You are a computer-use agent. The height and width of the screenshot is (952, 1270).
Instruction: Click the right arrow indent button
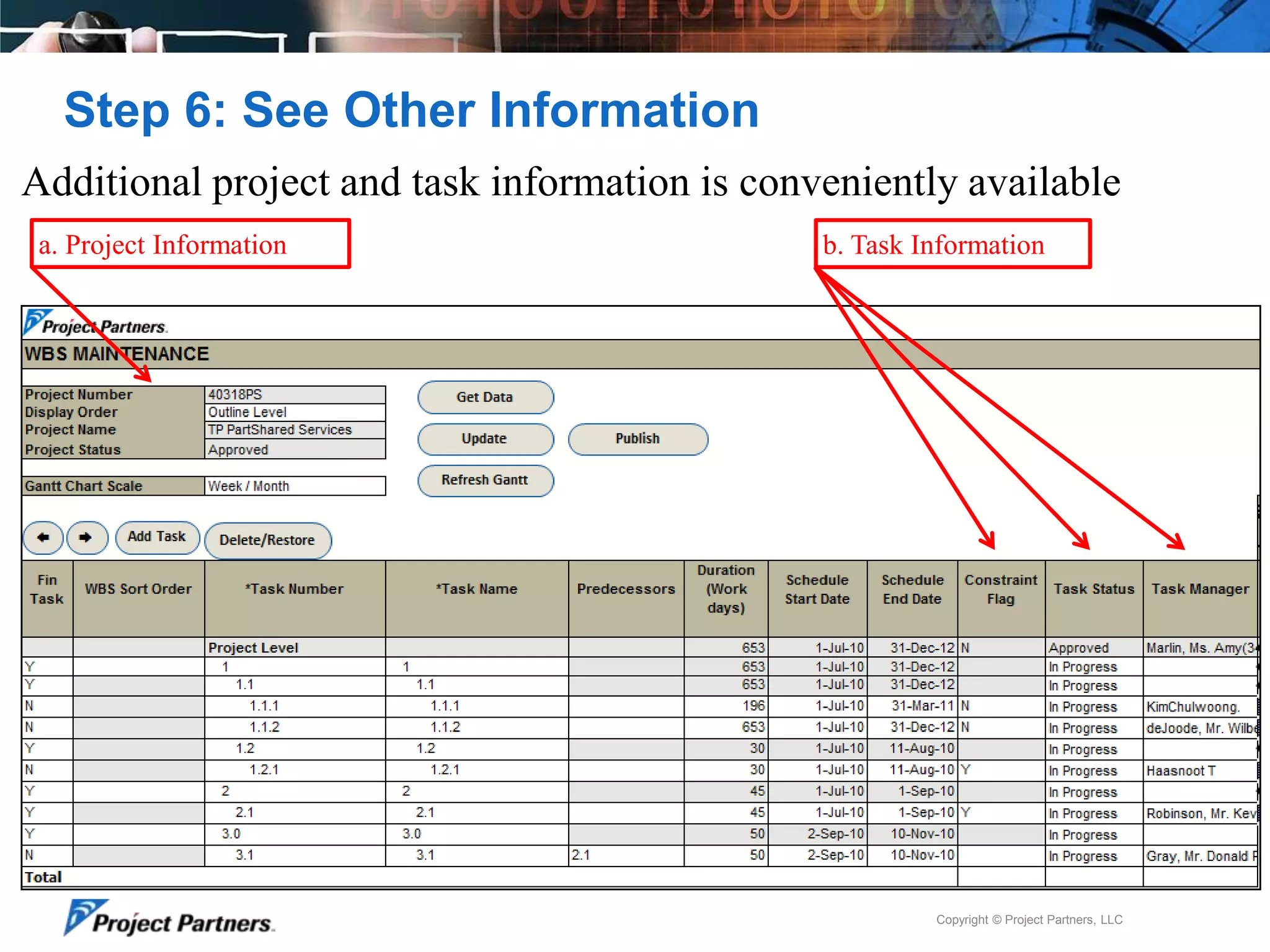(x=87, y=537)
